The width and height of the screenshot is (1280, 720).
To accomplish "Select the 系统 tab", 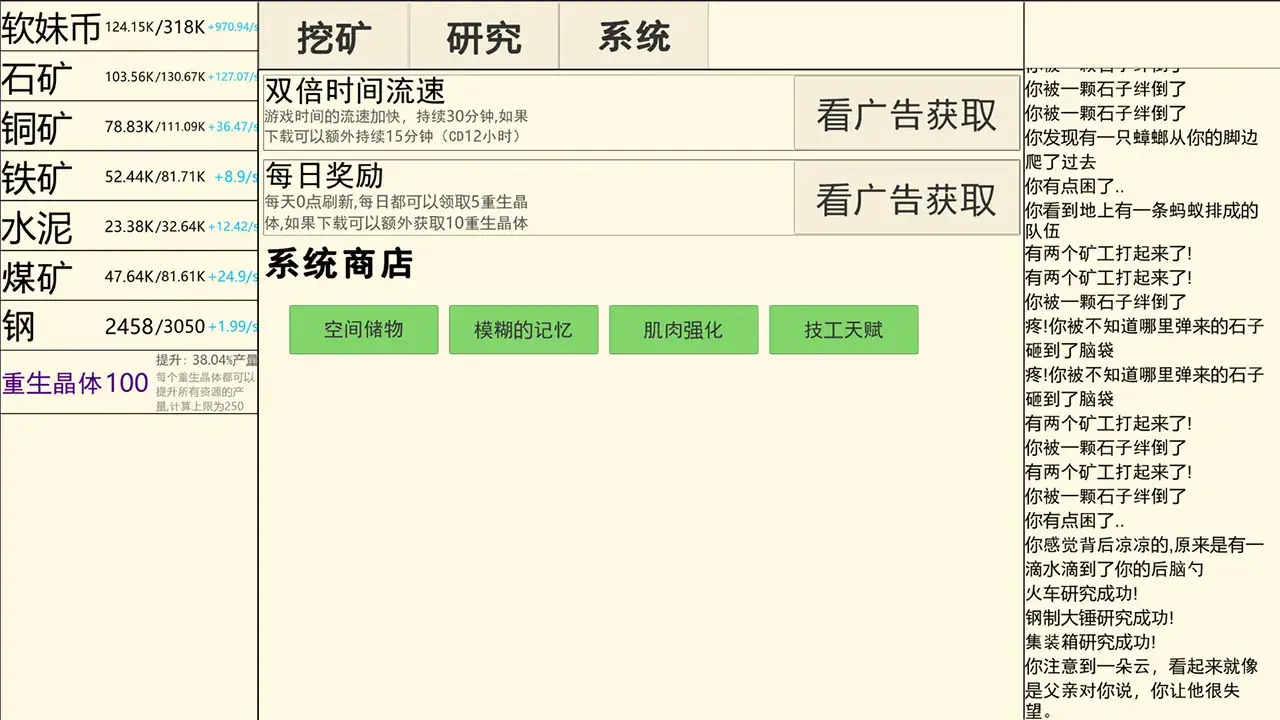I will tap(633, 36).
